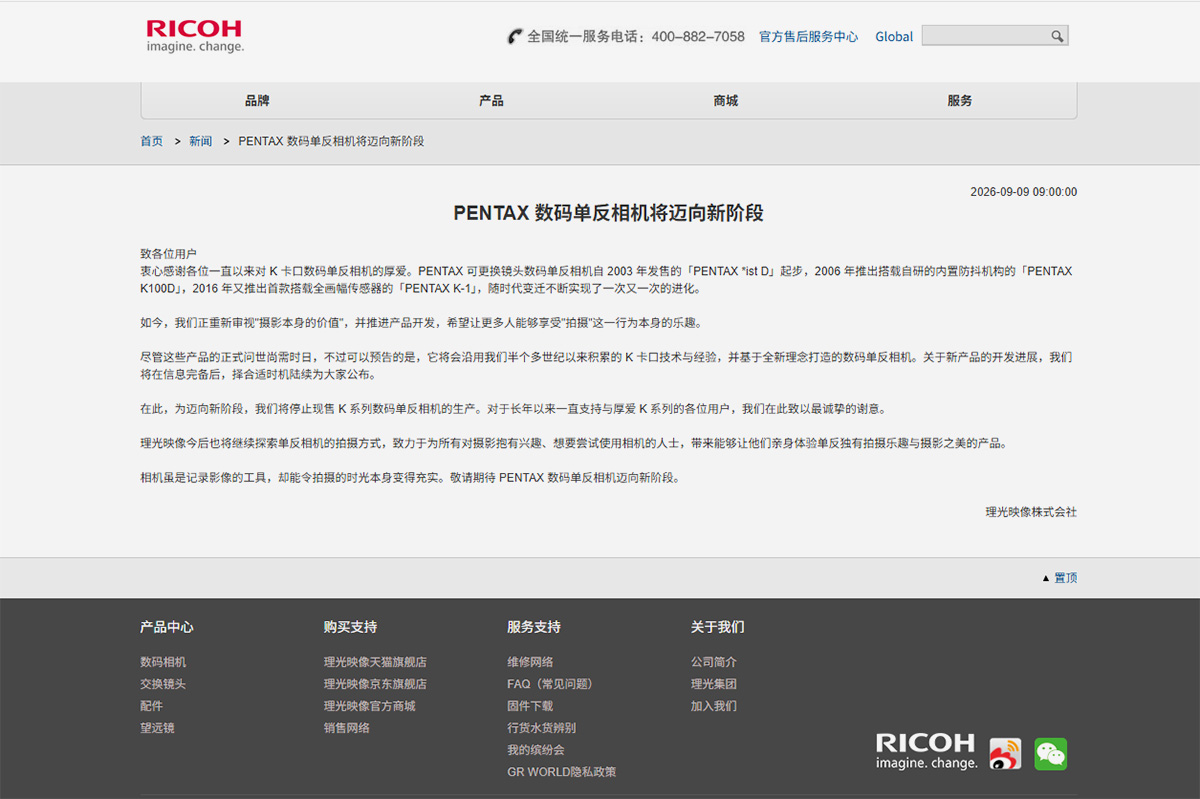Click the RICOH logo in the header
This screenshot has height=799, width=1200.
(195, 36)
